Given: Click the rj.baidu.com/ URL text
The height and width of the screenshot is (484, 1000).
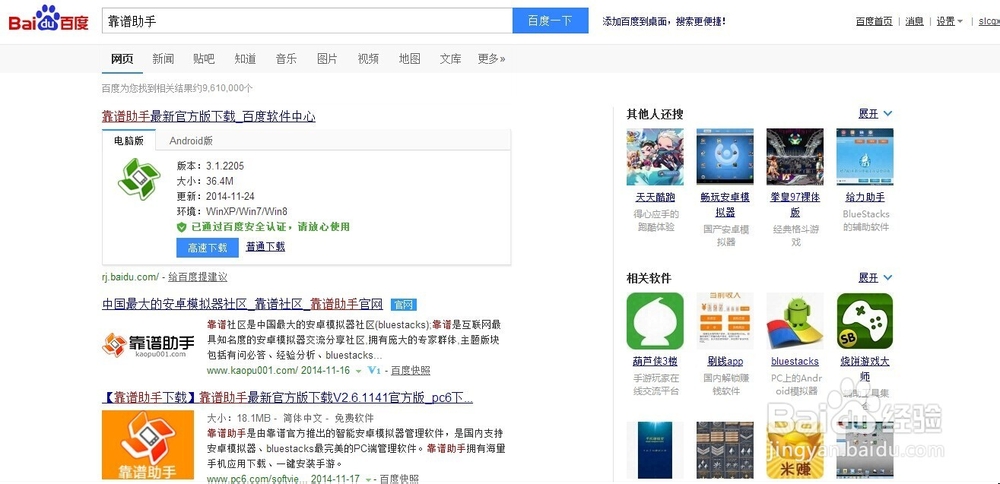Looking at the screenshot, I should (130, 277).
